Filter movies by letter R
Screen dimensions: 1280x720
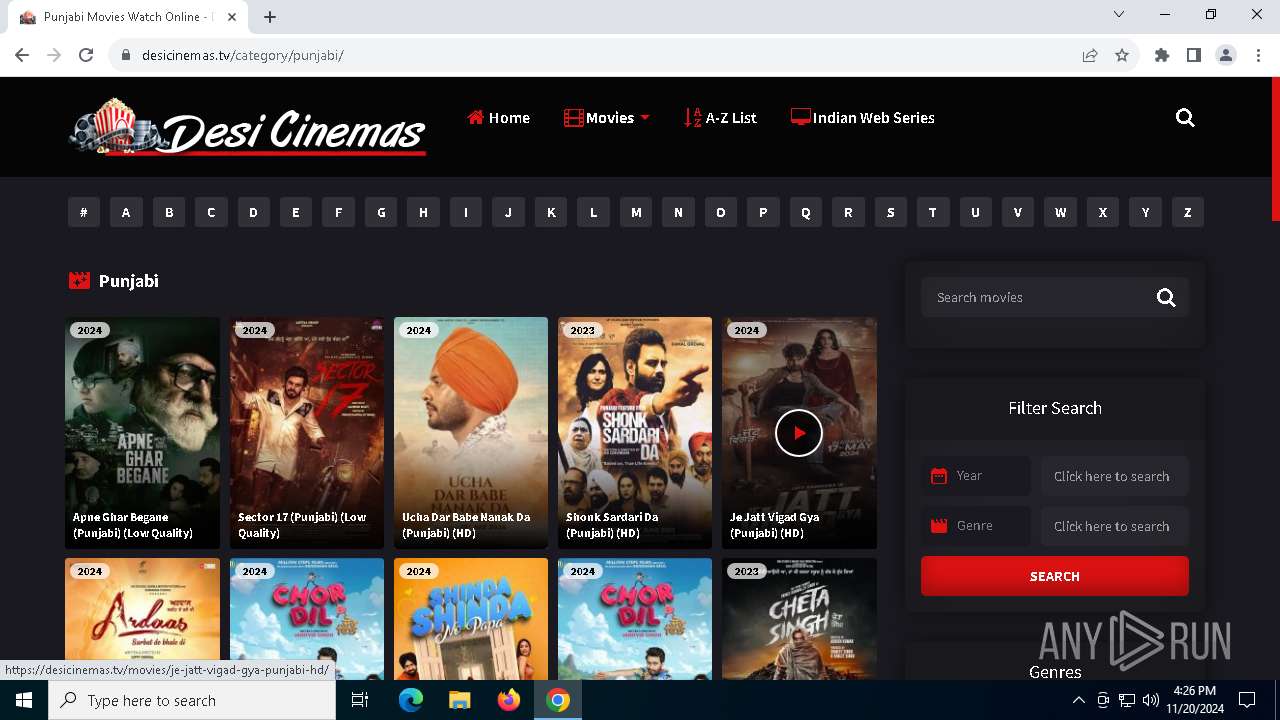pos(848,212)
